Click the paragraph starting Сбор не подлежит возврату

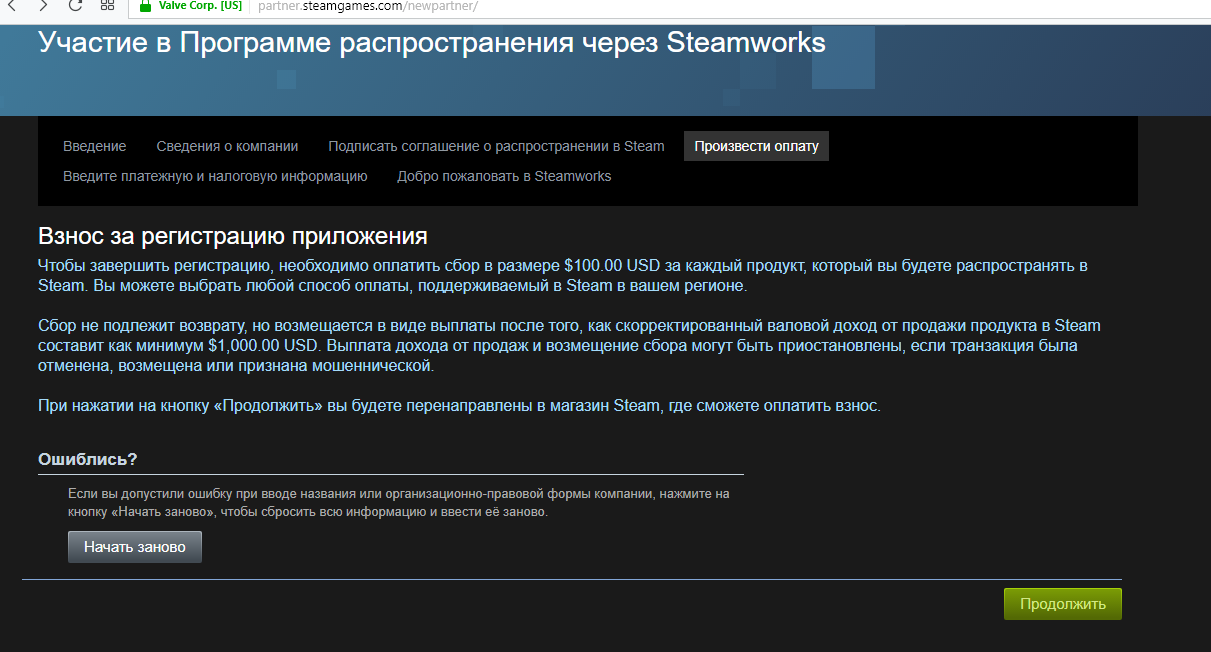[x=570, y=346]
